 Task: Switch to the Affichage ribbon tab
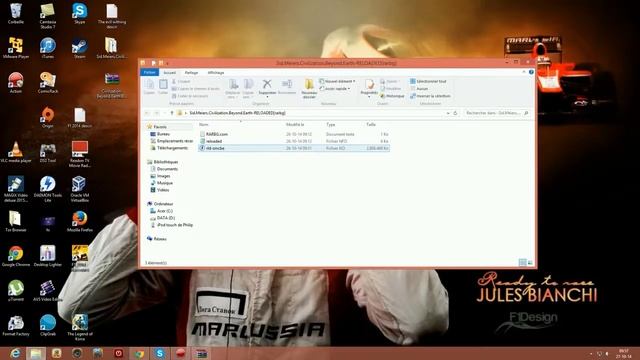point(216,73)
